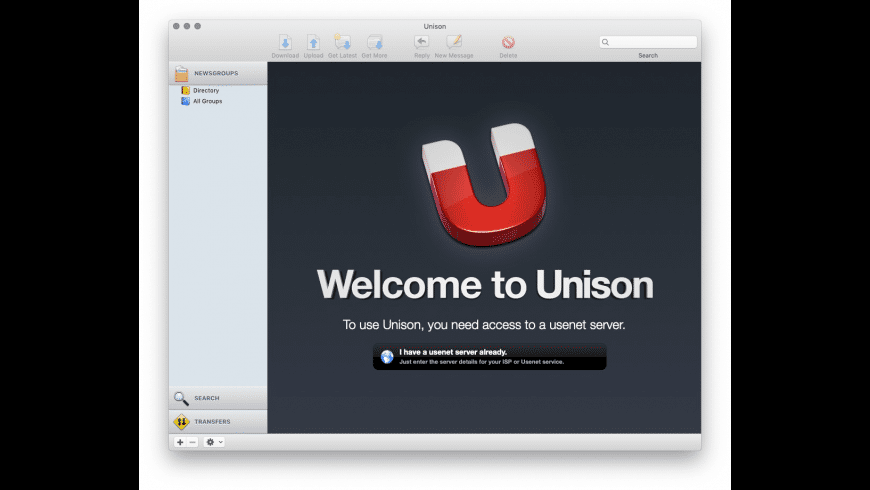
Task: Click the Reply toolbar icon
Action: (422, 42)
